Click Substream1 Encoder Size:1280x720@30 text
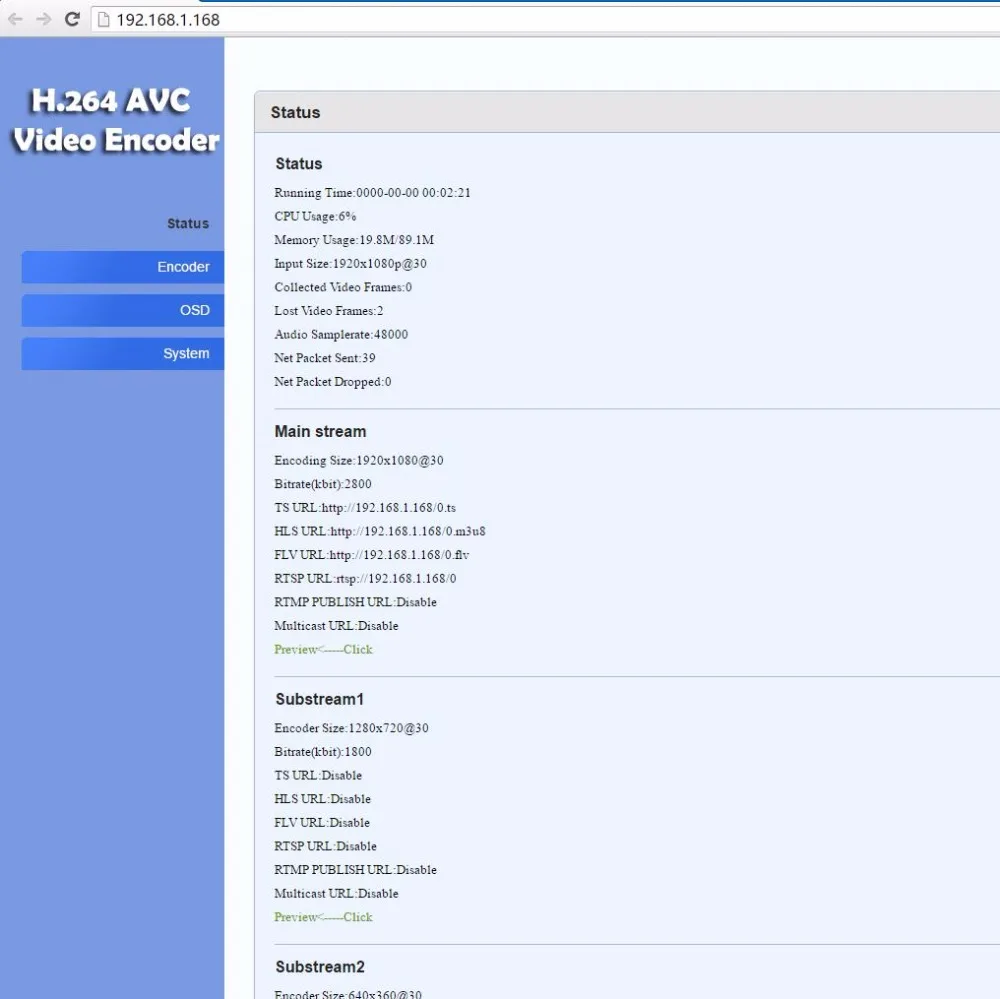1000x999 pixels. click(x=351, y=728)
